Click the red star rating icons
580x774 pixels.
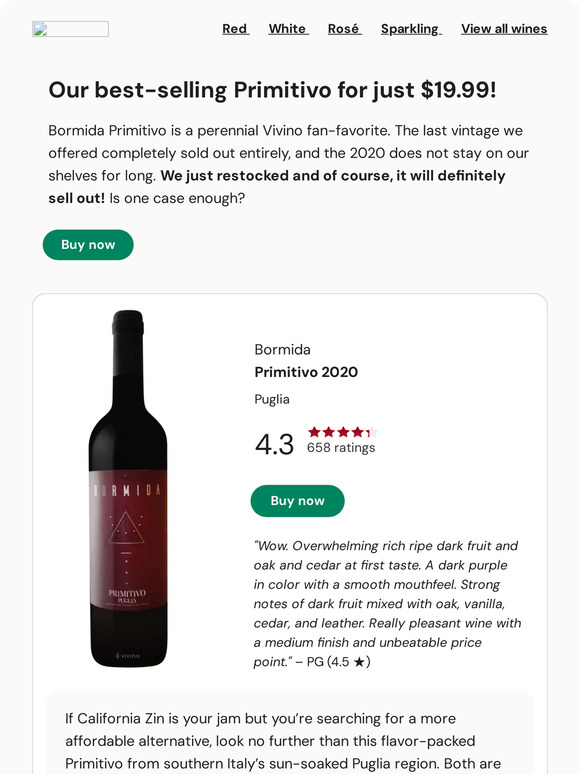[343, 432]
